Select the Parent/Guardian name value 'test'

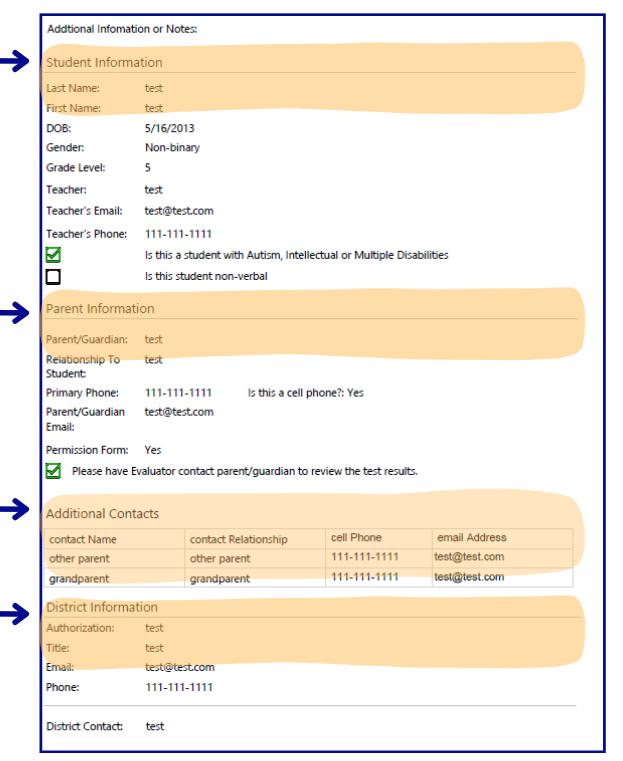pos(153,339)
